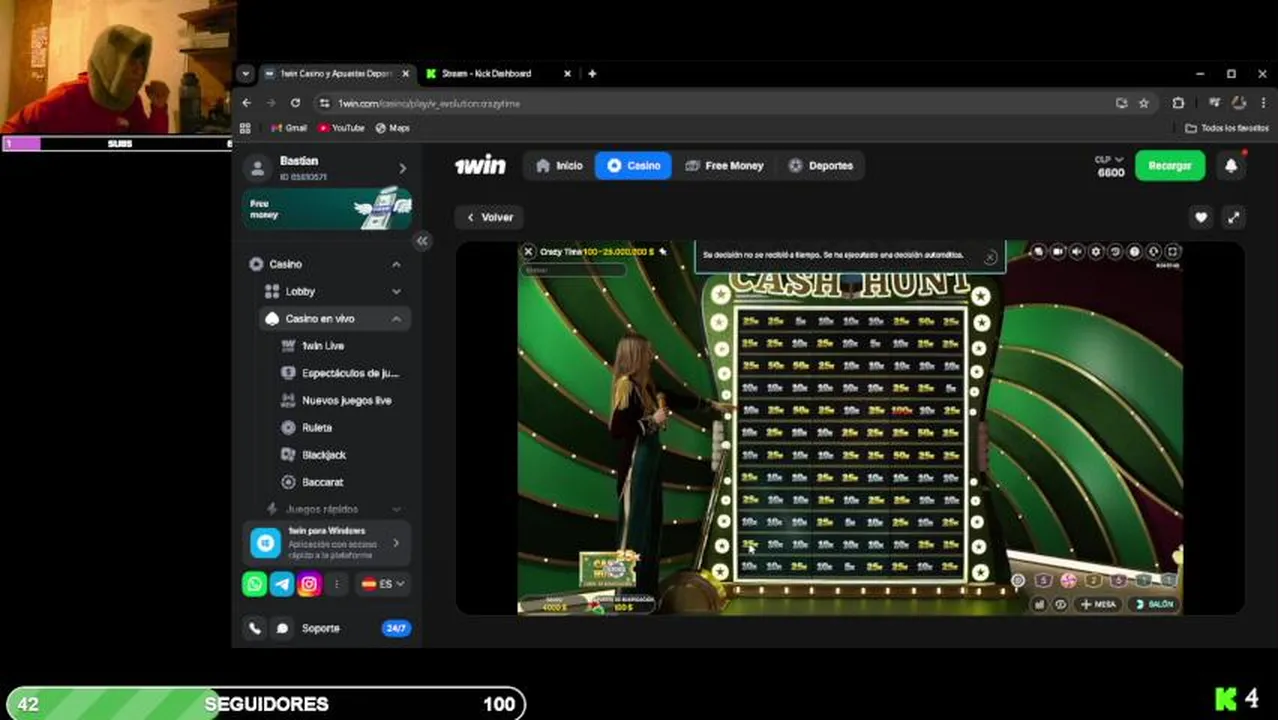The height and width of the screenshot is (720, 1278).
Task: Click the 1win logo
Action: pyautogui.click(x=480, y=166)
